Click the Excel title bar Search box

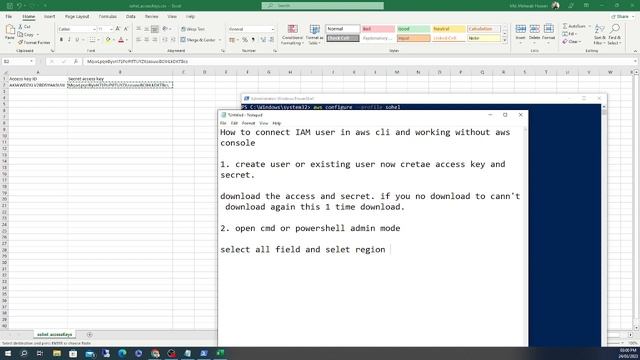[x=322, y=6]
